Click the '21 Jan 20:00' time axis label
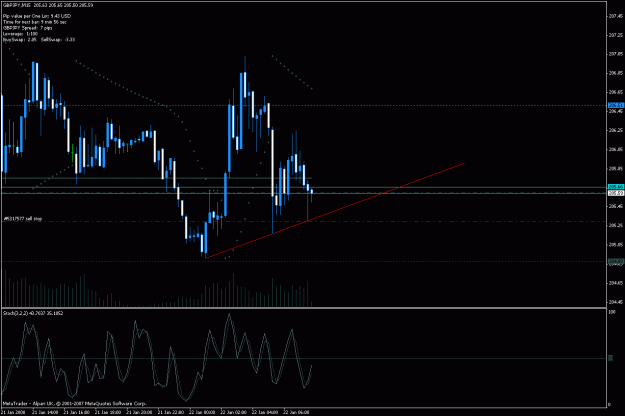 pyautogui.click(x=140, y=412)
